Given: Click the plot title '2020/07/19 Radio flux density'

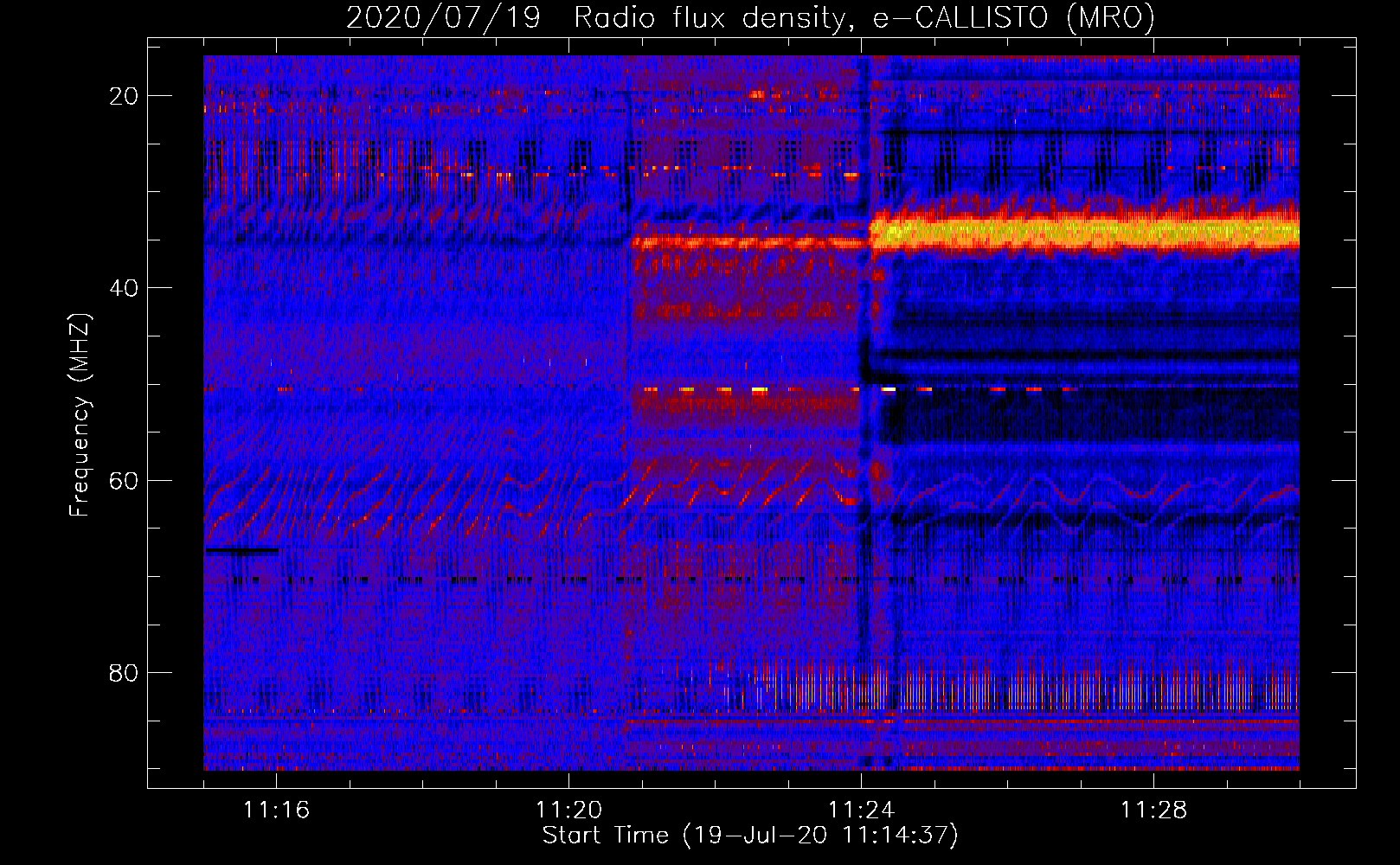Looking at the screenshot, I should coord(750,17).
